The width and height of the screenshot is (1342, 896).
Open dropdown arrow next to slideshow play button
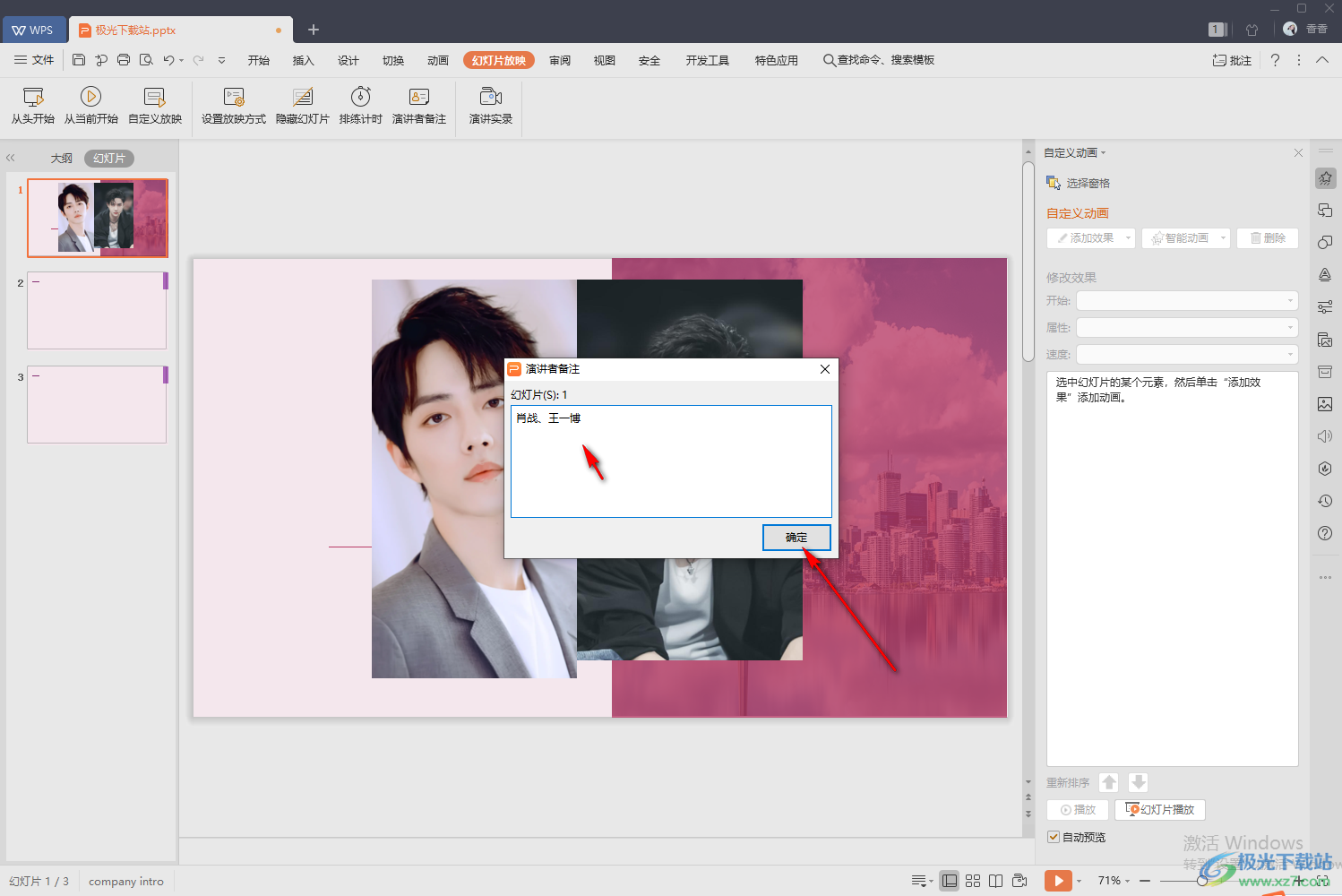[1079, 881]
